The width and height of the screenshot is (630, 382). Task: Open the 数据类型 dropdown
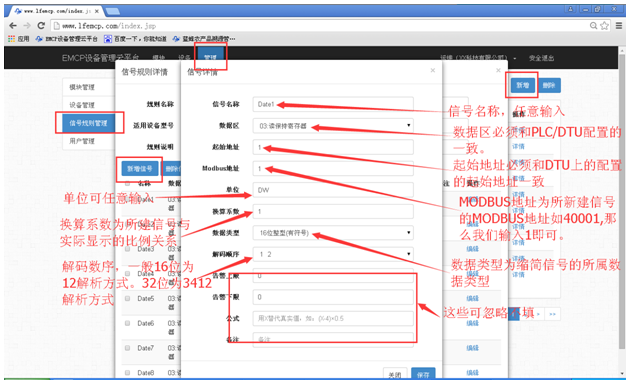point(333,233)
